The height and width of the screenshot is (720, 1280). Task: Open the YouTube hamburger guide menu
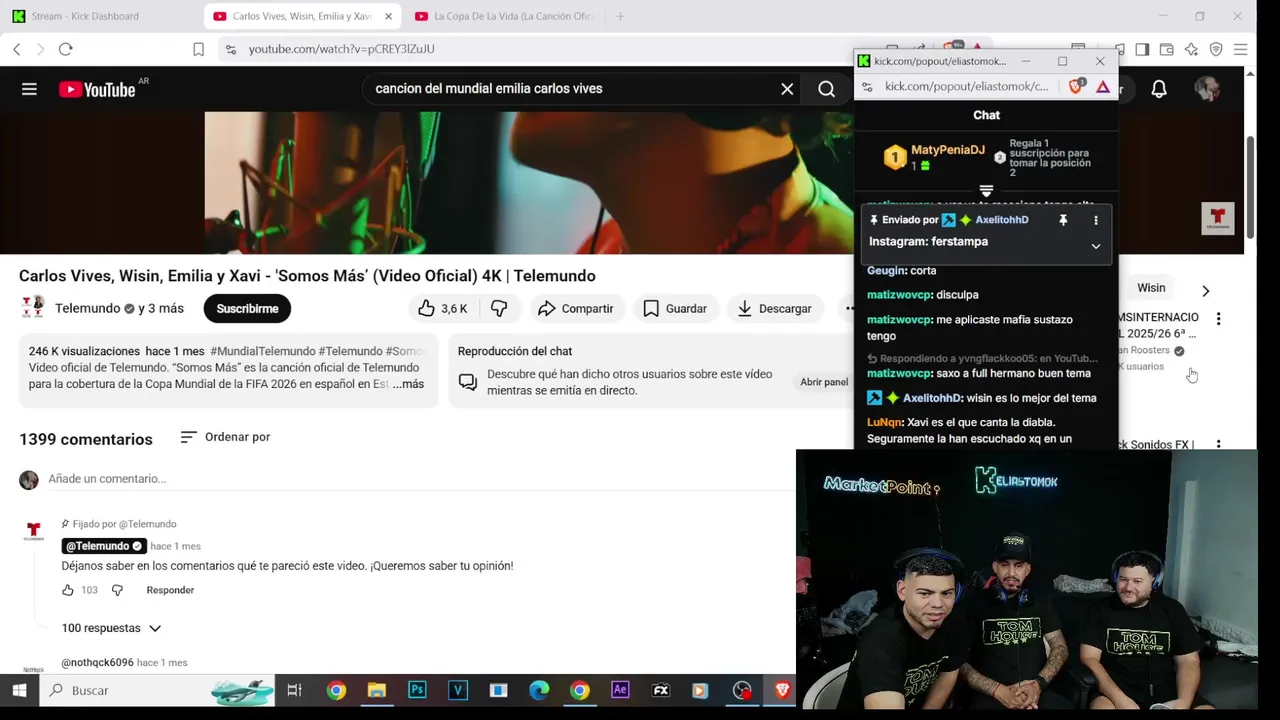tap(29, 89)
